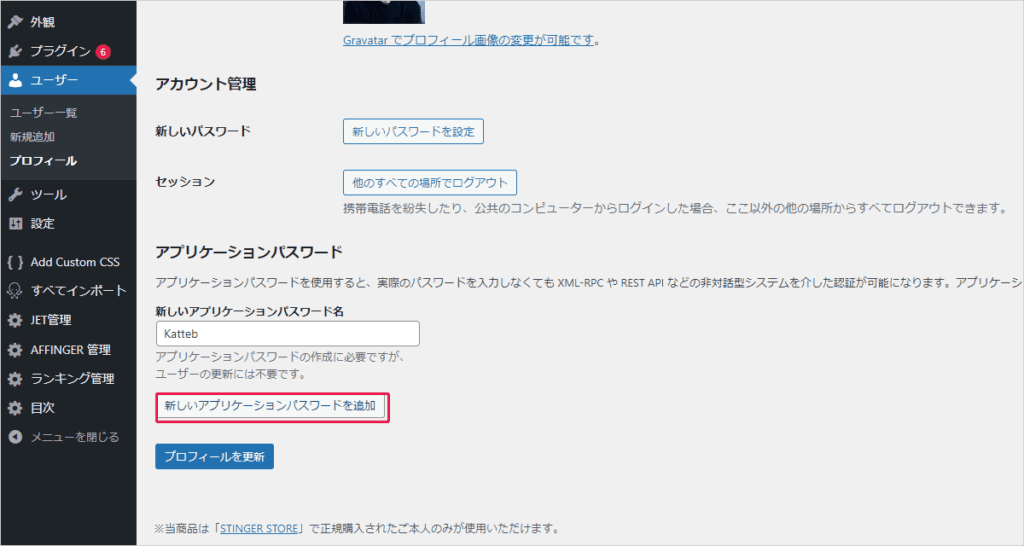Click the メニューを閉じる collapse arrow icon
This screenshot has width=1024, height=546.
(x=15, y=437)
